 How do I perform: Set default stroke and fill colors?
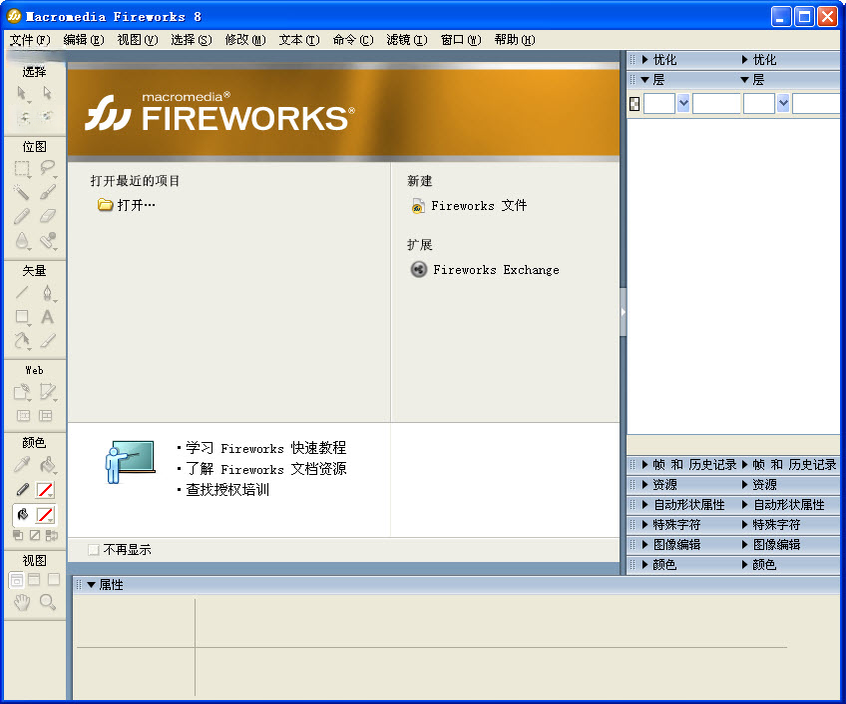tap(18, 535)
